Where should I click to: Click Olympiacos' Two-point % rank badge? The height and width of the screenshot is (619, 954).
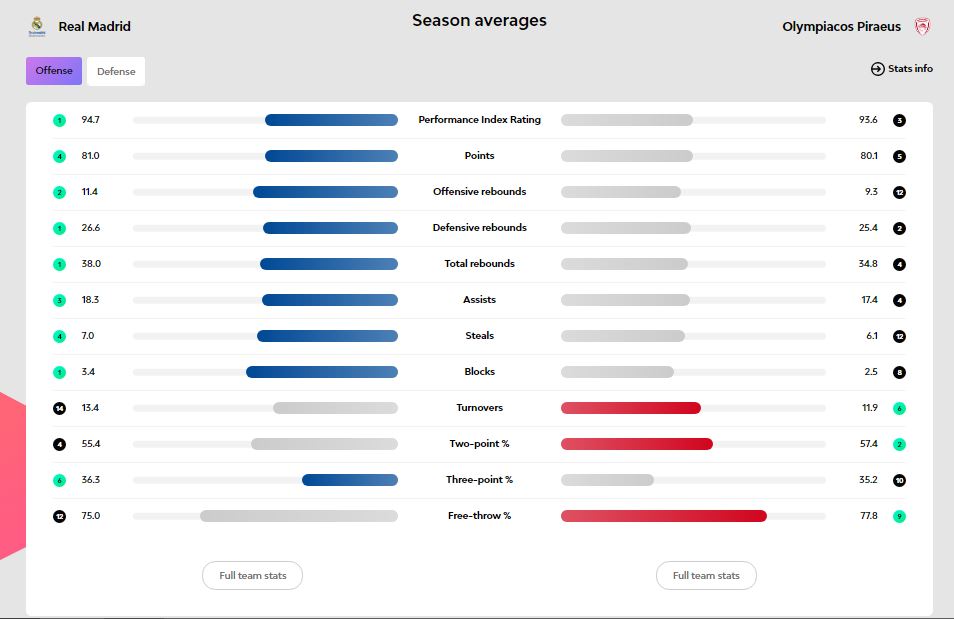pos(899,444)
